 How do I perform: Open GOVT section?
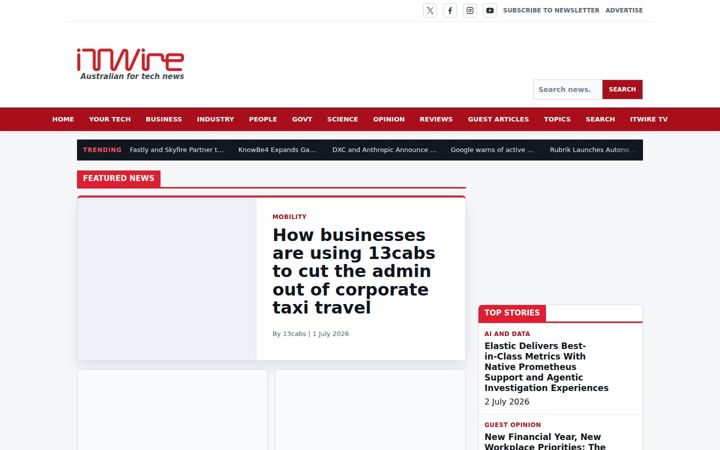tap(302, 119)
